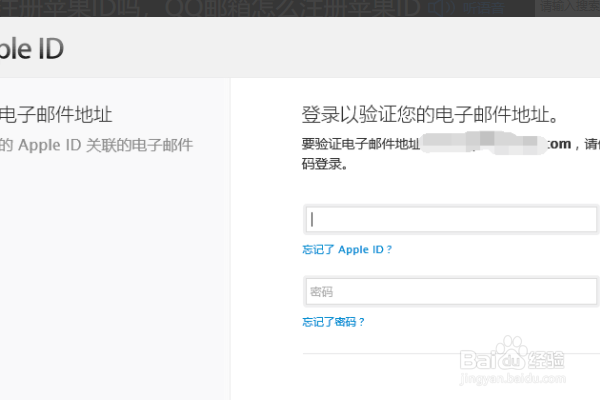Screen dimensions: 600x400
Task: Click the Apple ID page header title
Action: point(32,49)
